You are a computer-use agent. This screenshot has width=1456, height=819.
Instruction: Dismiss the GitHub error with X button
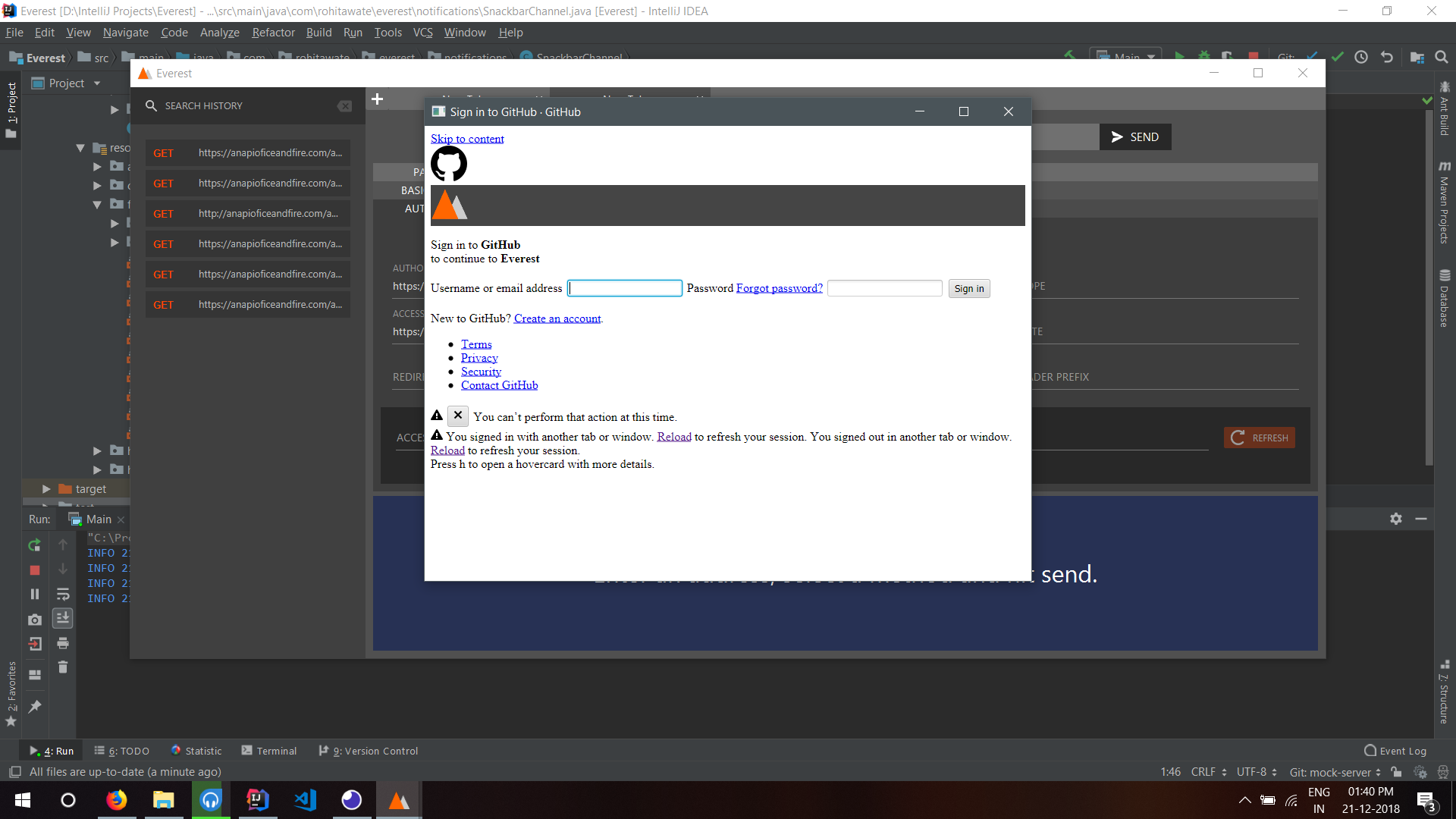[457, 416]
